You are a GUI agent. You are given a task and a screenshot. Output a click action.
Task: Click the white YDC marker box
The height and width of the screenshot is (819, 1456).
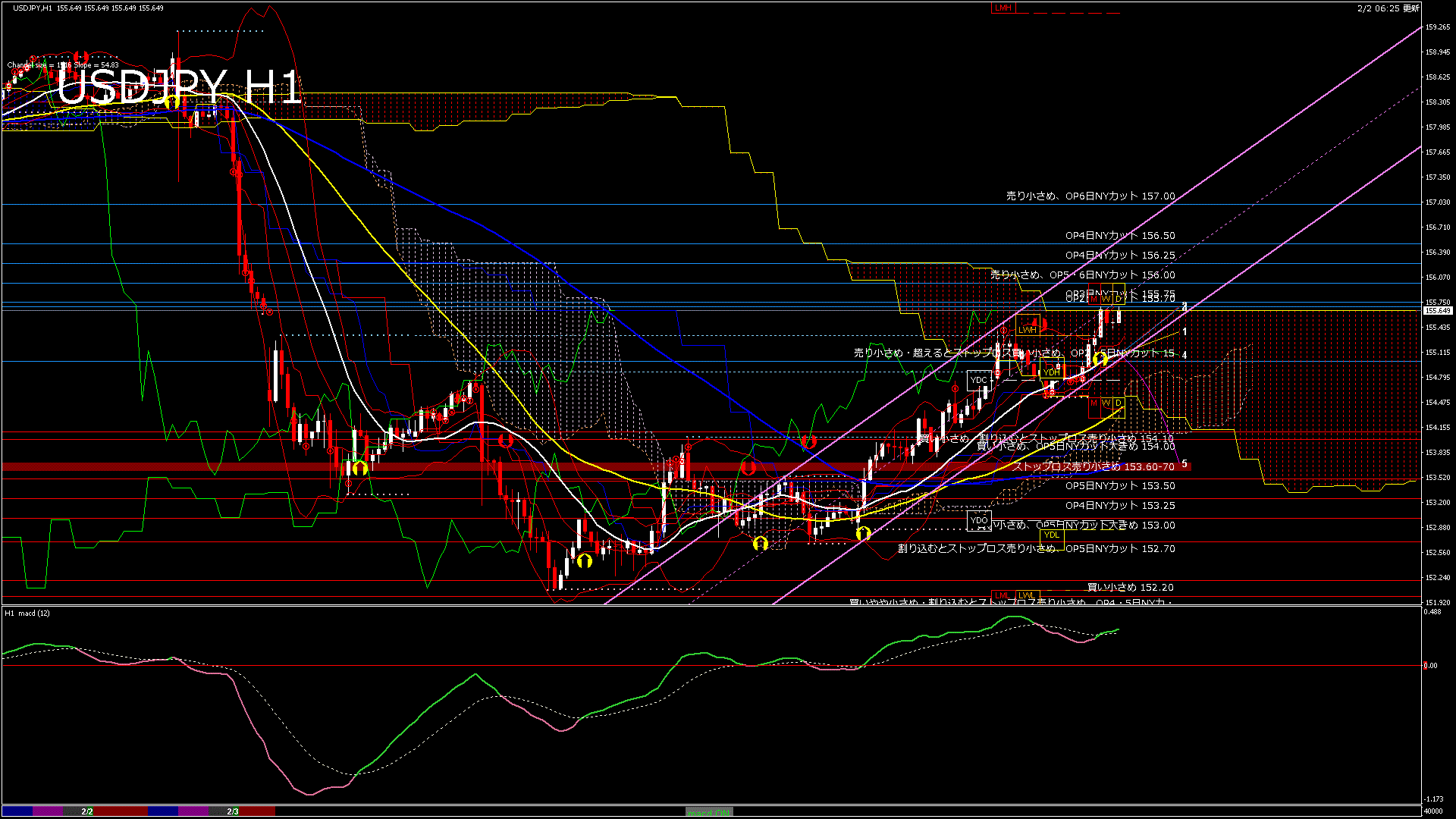pos(979,380)
